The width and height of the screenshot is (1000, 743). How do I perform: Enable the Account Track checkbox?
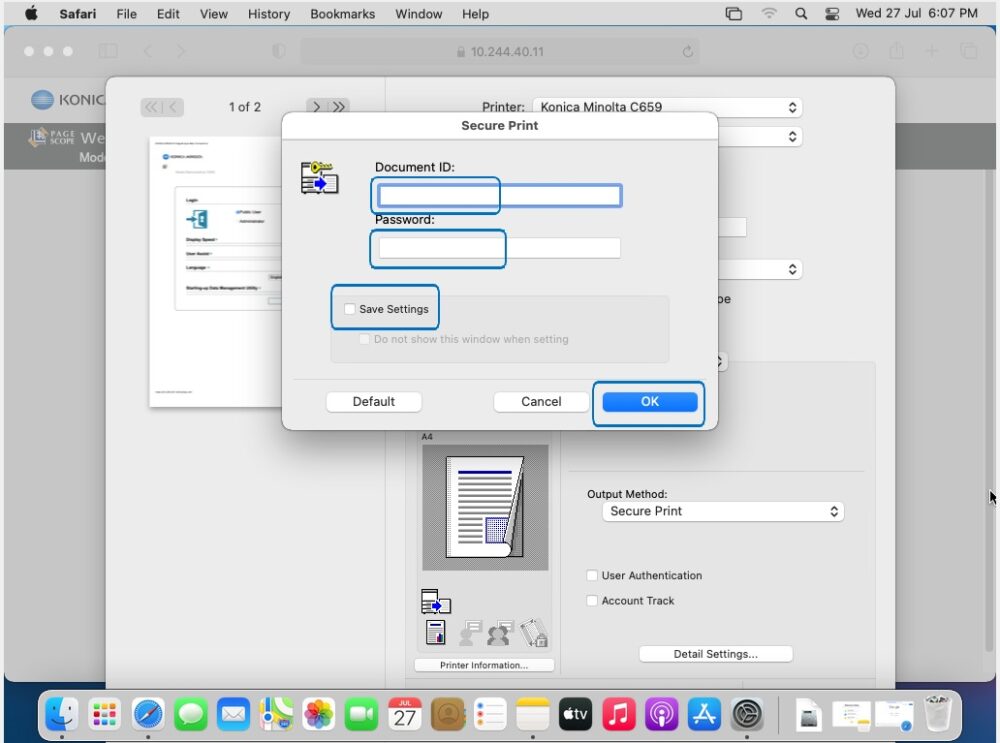tap(592, 600)
